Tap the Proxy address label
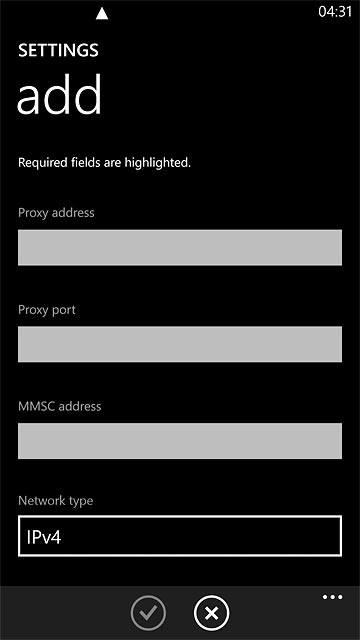Image resolution: width=360 pixels, height=640 pixels. coord(56,213)
